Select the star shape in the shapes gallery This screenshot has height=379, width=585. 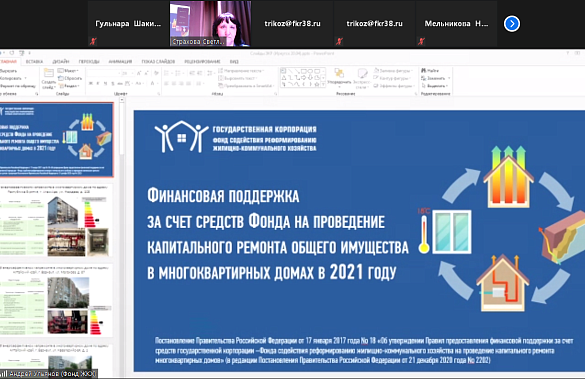pos(317,85)
